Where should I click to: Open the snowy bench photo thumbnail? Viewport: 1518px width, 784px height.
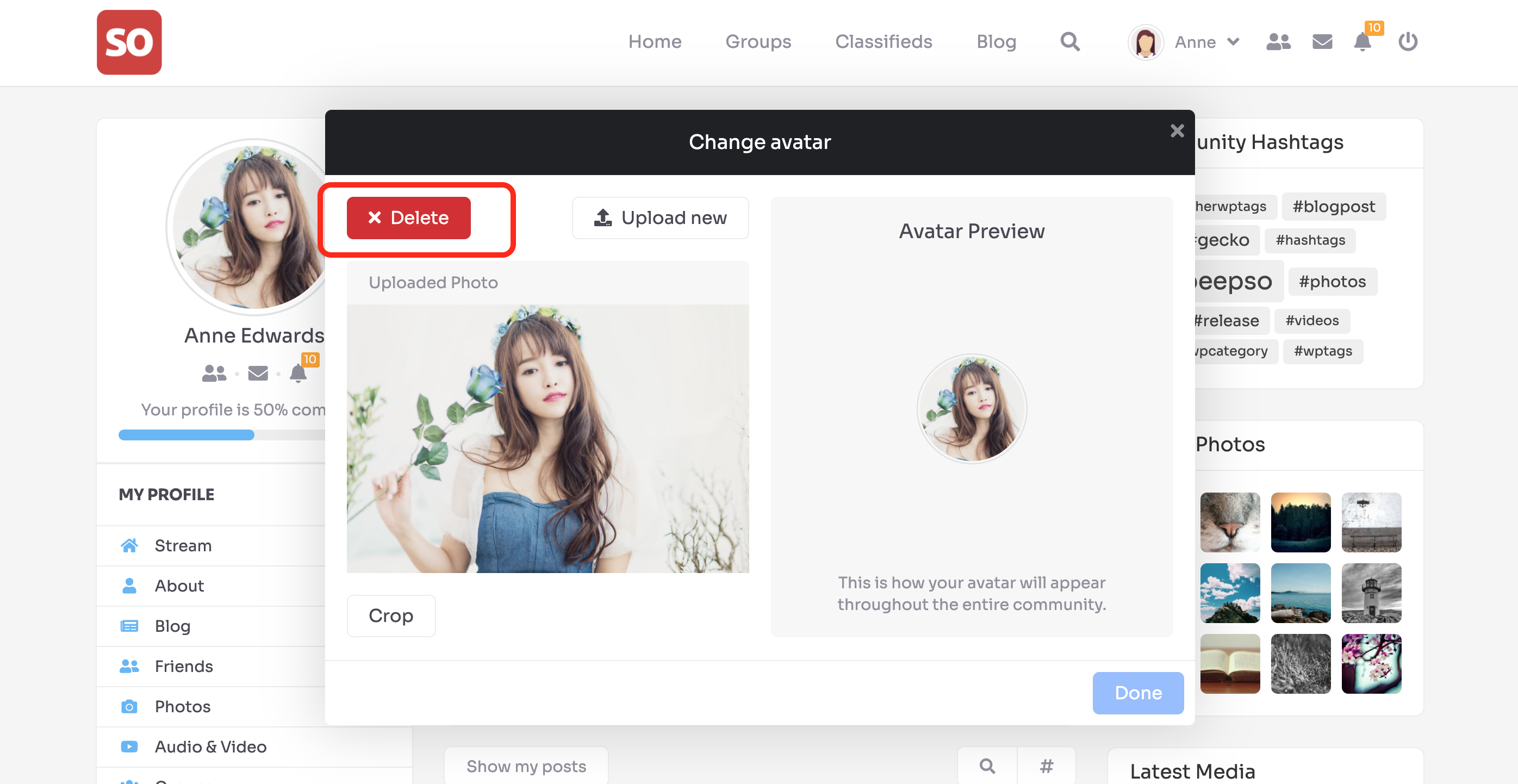pyautogui.click(x=1371, y=522)
